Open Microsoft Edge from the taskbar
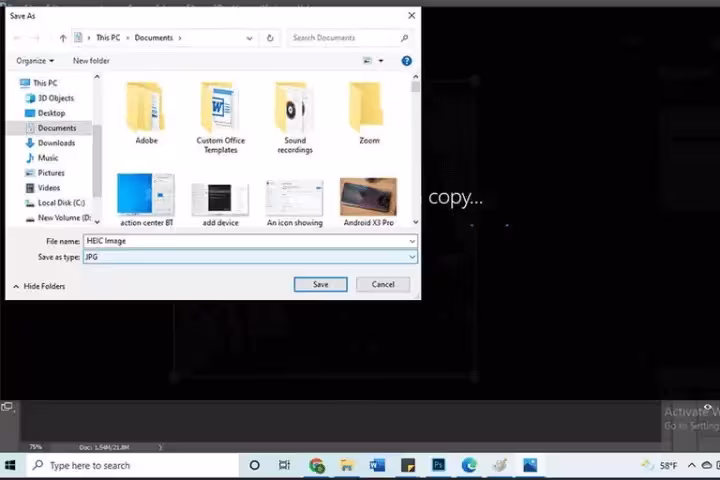The width and height of the screenshot is (720, 480). coord(469,466)
